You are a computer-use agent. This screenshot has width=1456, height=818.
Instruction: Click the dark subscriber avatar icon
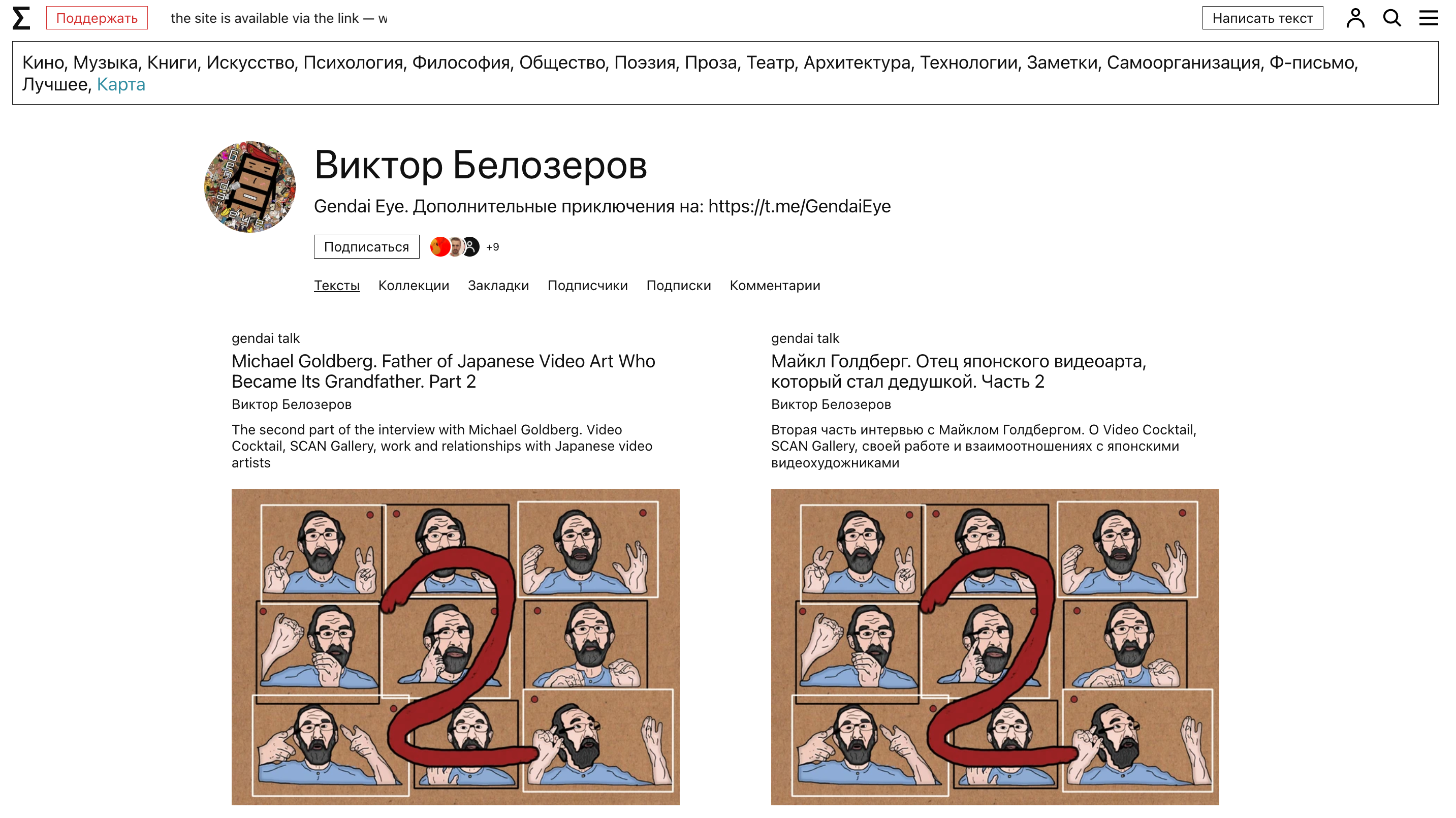pos(470,246)
